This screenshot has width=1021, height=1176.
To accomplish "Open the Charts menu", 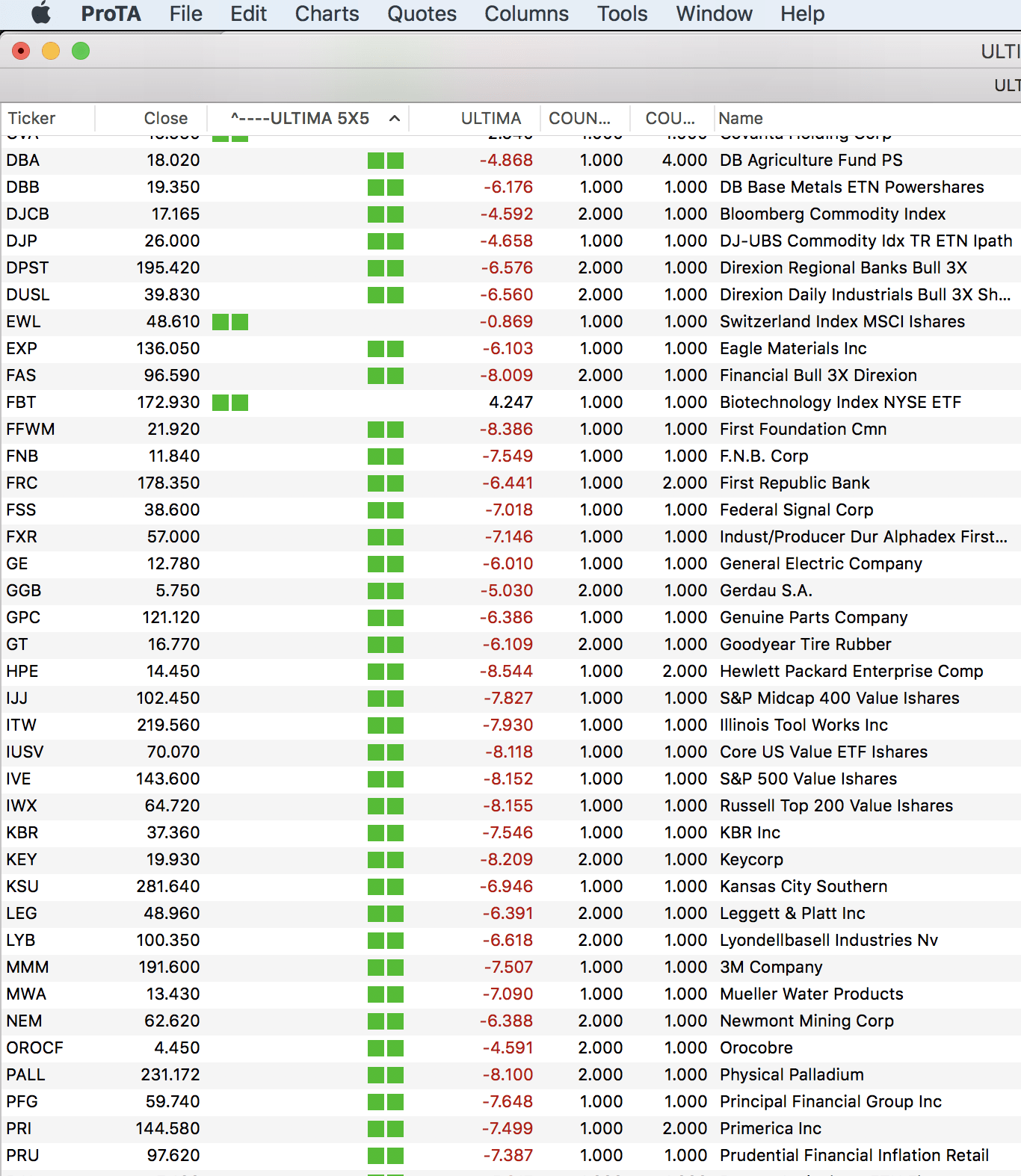I will point(327,13).
